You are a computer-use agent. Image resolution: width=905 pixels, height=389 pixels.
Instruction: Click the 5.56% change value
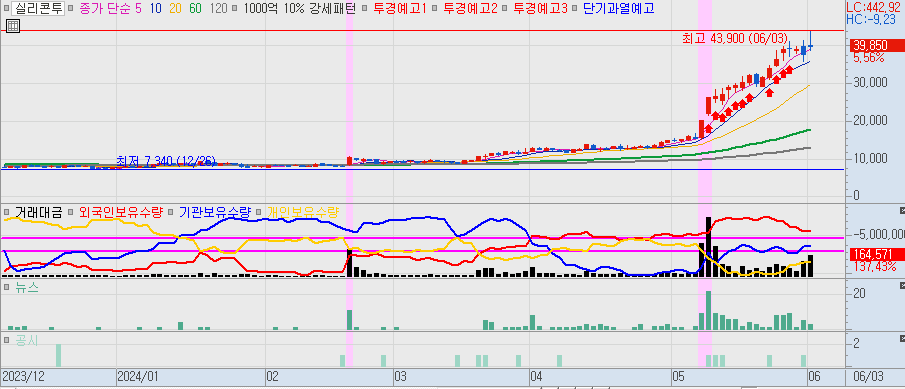click(868, 58)
